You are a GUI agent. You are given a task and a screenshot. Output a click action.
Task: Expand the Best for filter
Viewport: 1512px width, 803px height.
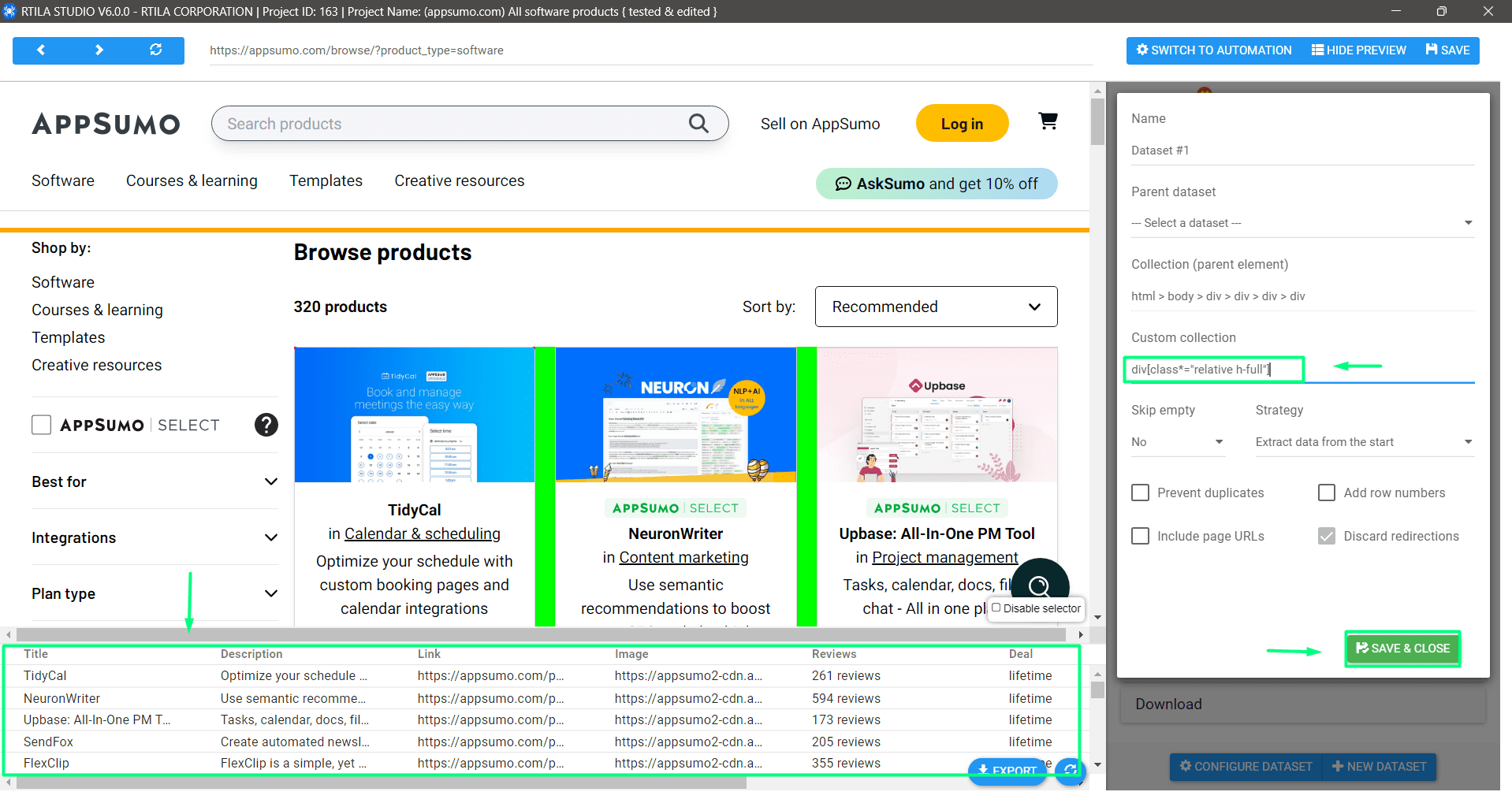[x=155, y=481]
